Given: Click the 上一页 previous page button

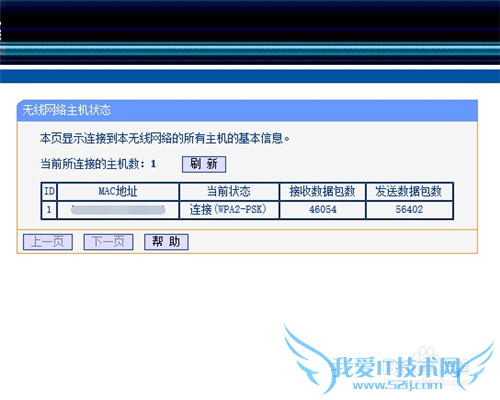Looking at the screenshot, I should (x=48, y=242).
